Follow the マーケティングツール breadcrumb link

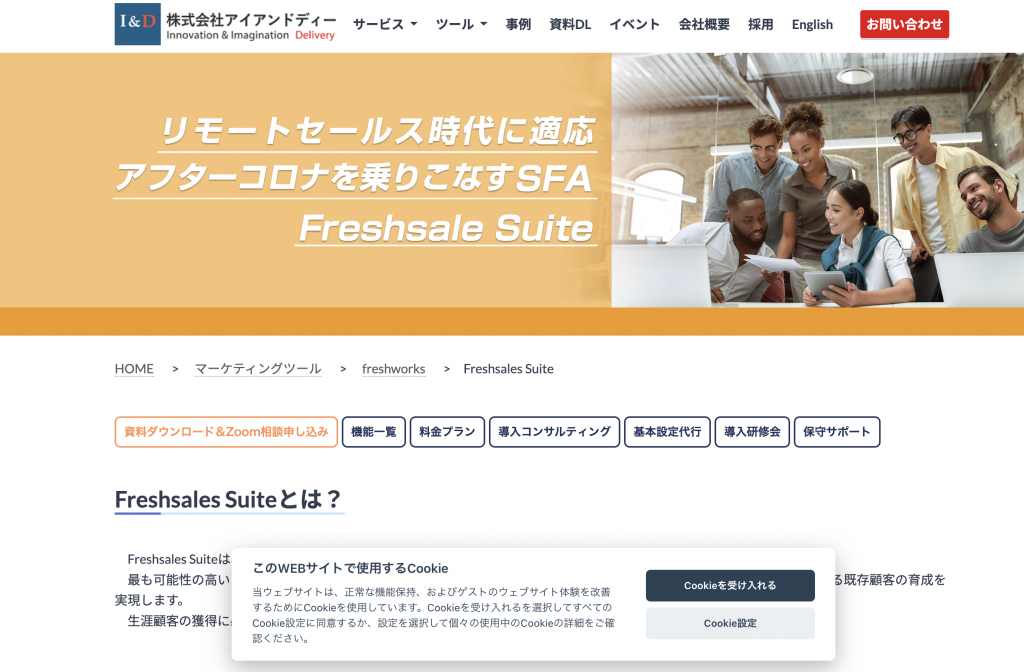[x=258, y=369]
